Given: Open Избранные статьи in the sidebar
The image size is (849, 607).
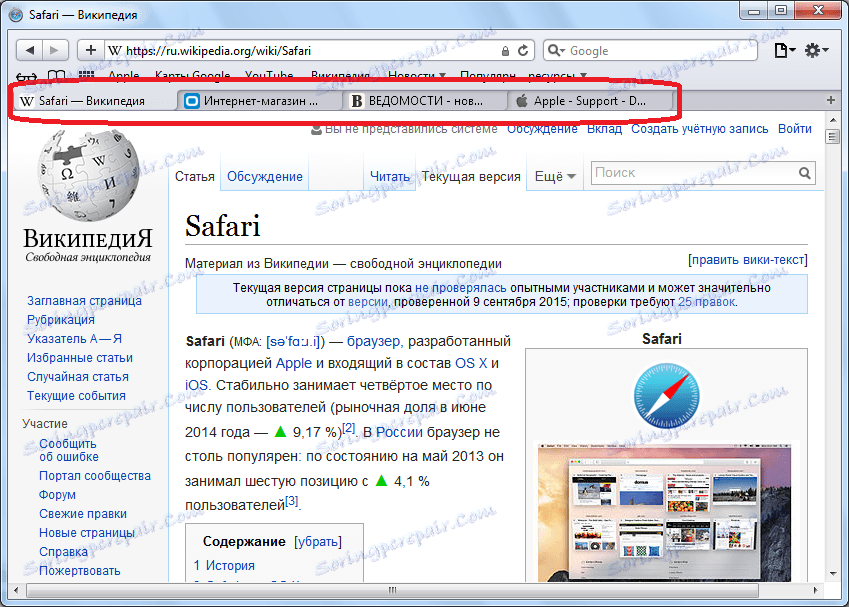Looking at the screenshot, I should [x=80, y=357].
